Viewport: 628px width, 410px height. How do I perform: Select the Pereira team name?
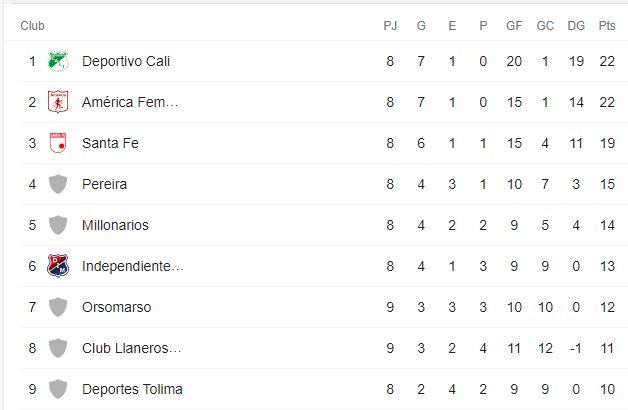coord(105,184)
